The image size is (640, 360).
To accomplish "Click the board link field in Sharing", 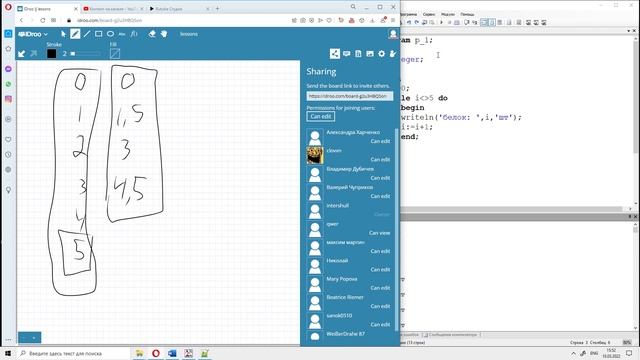I will (x=350, y=96).
